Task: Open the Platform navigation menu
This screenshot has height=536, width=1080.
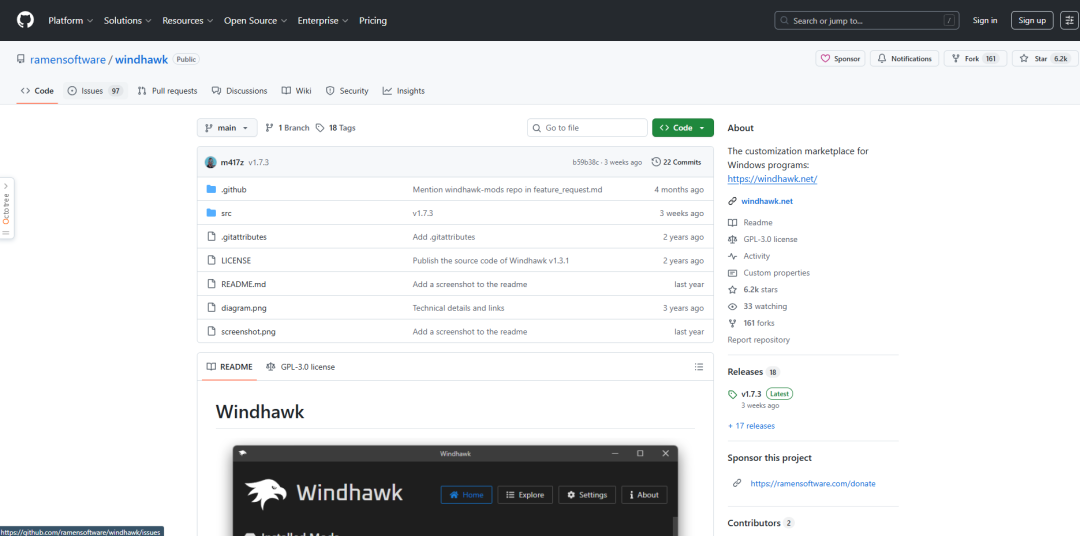Action: [70, 20]
